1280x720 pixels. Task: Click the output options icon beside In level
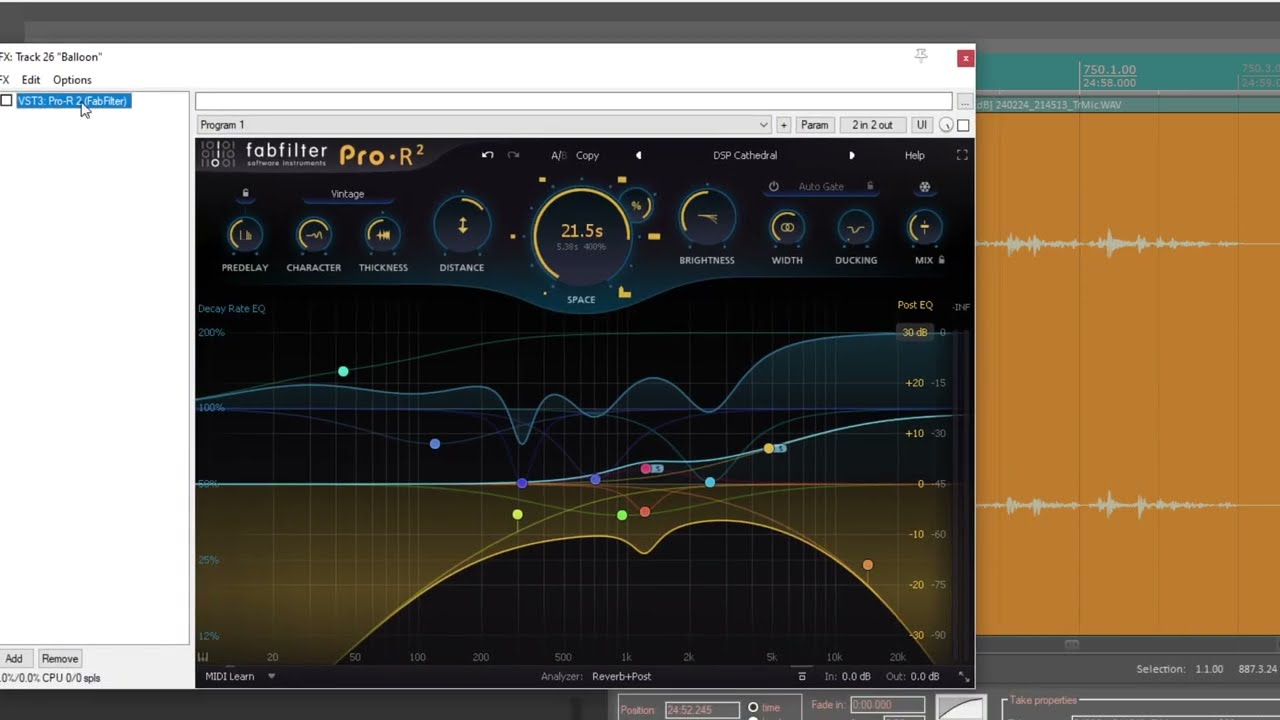[802, 677]
